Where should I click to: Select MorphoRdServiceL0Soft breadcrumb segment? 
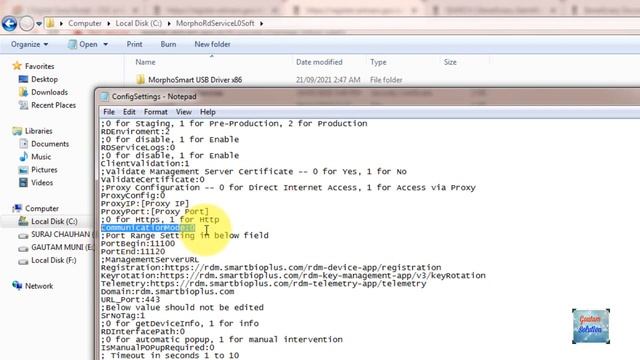pyautogui.click(x=215, y=23)
